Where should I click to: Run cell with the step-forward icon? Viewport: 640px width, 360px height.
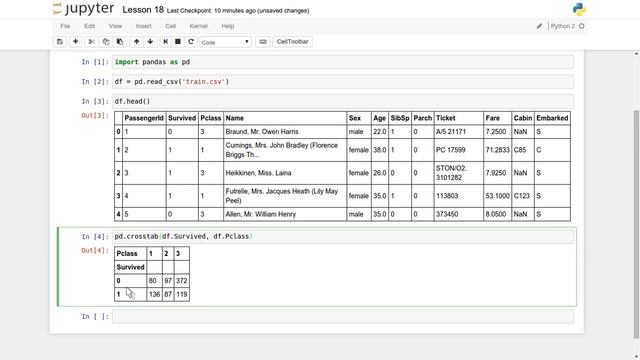point(165,42)
